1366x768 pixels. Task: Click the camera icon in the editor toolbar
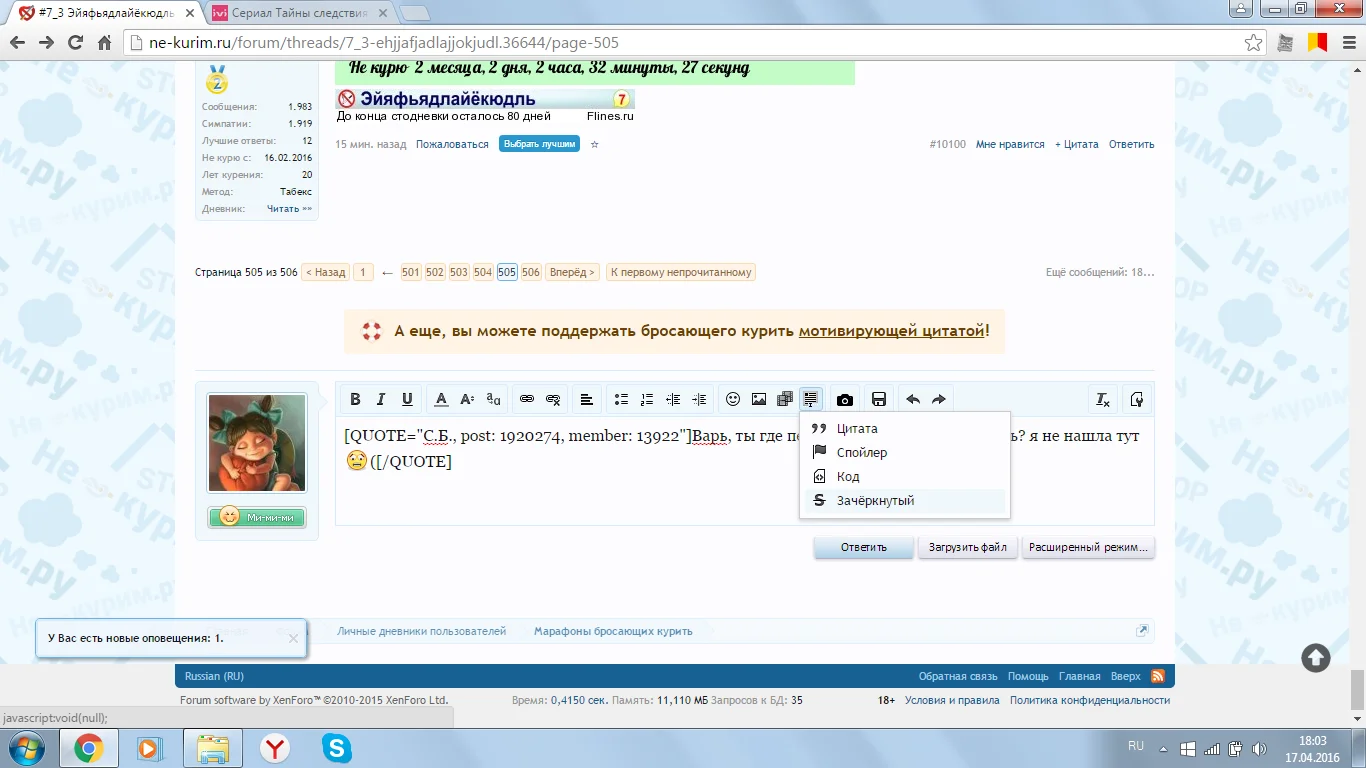tap(845, 400)
